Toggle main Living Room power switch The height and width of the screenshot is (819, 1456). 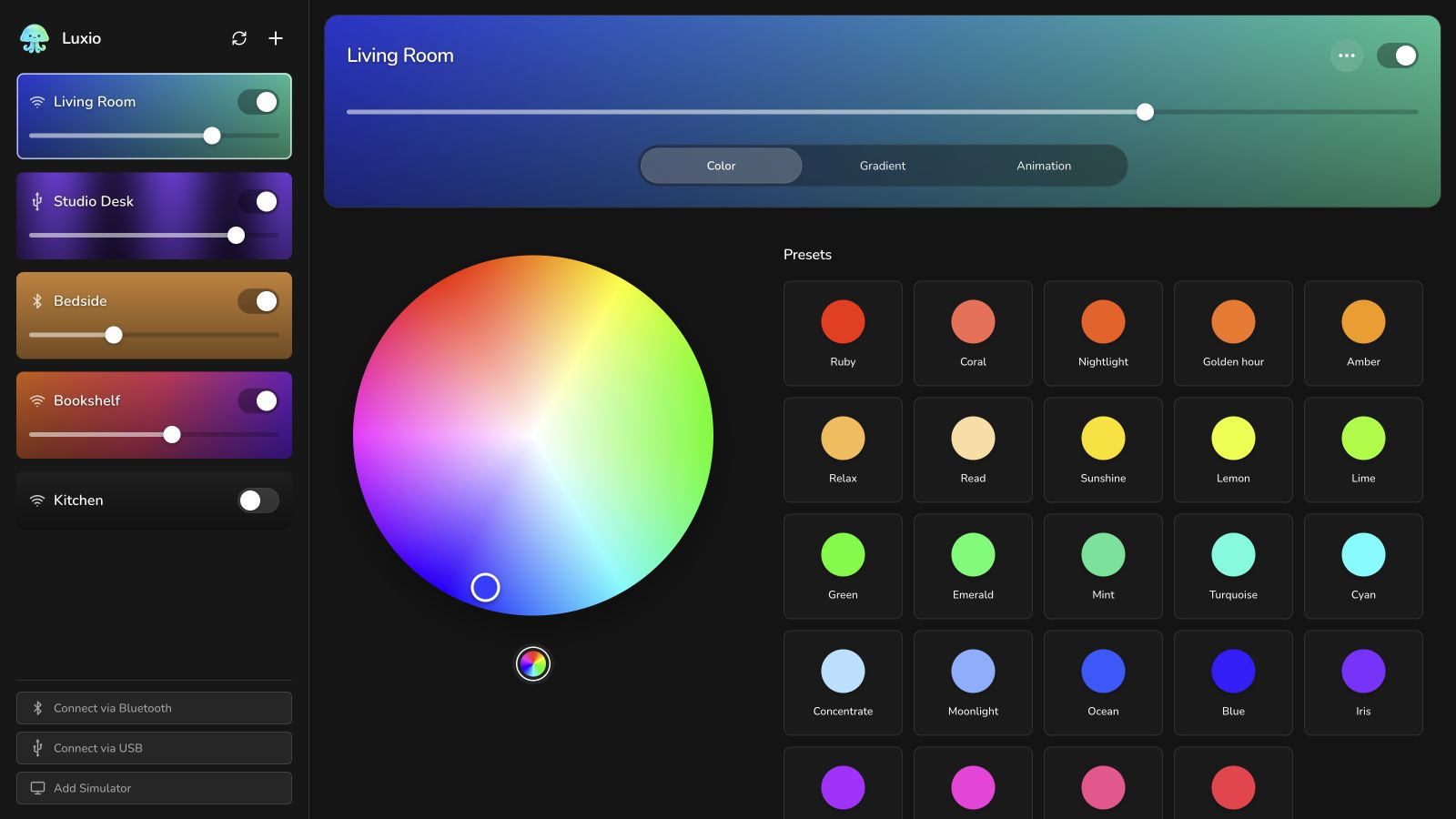(1398, 56)
